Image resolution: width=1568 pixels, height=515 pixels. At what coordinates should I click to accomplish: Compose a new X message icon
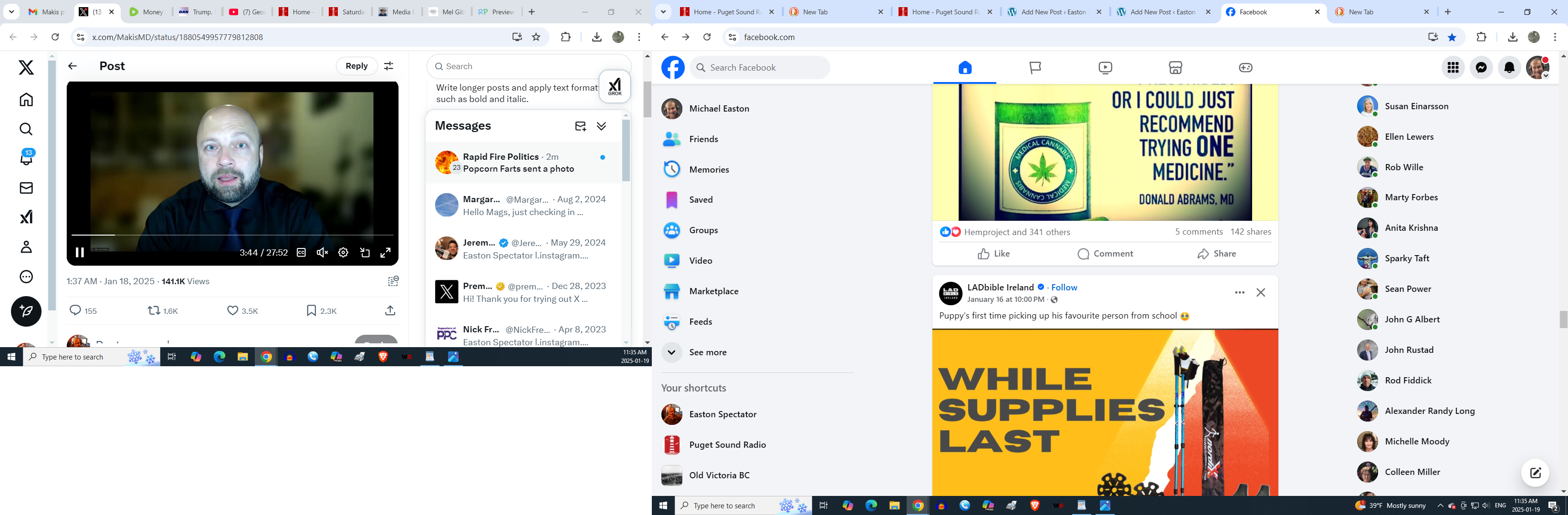pos(580,126)
